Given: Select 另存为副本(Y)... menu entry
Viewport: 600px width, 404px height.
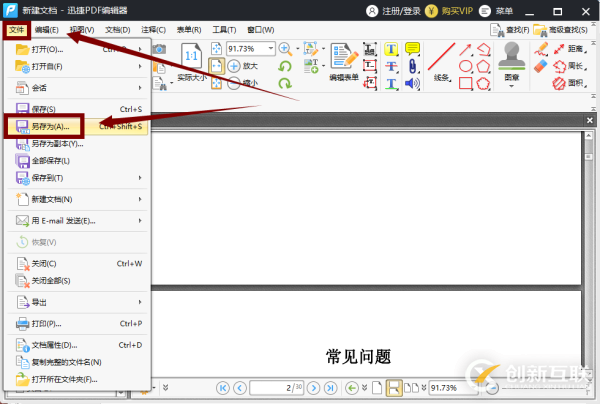Looking at the screenshot, I should [78, 143].
